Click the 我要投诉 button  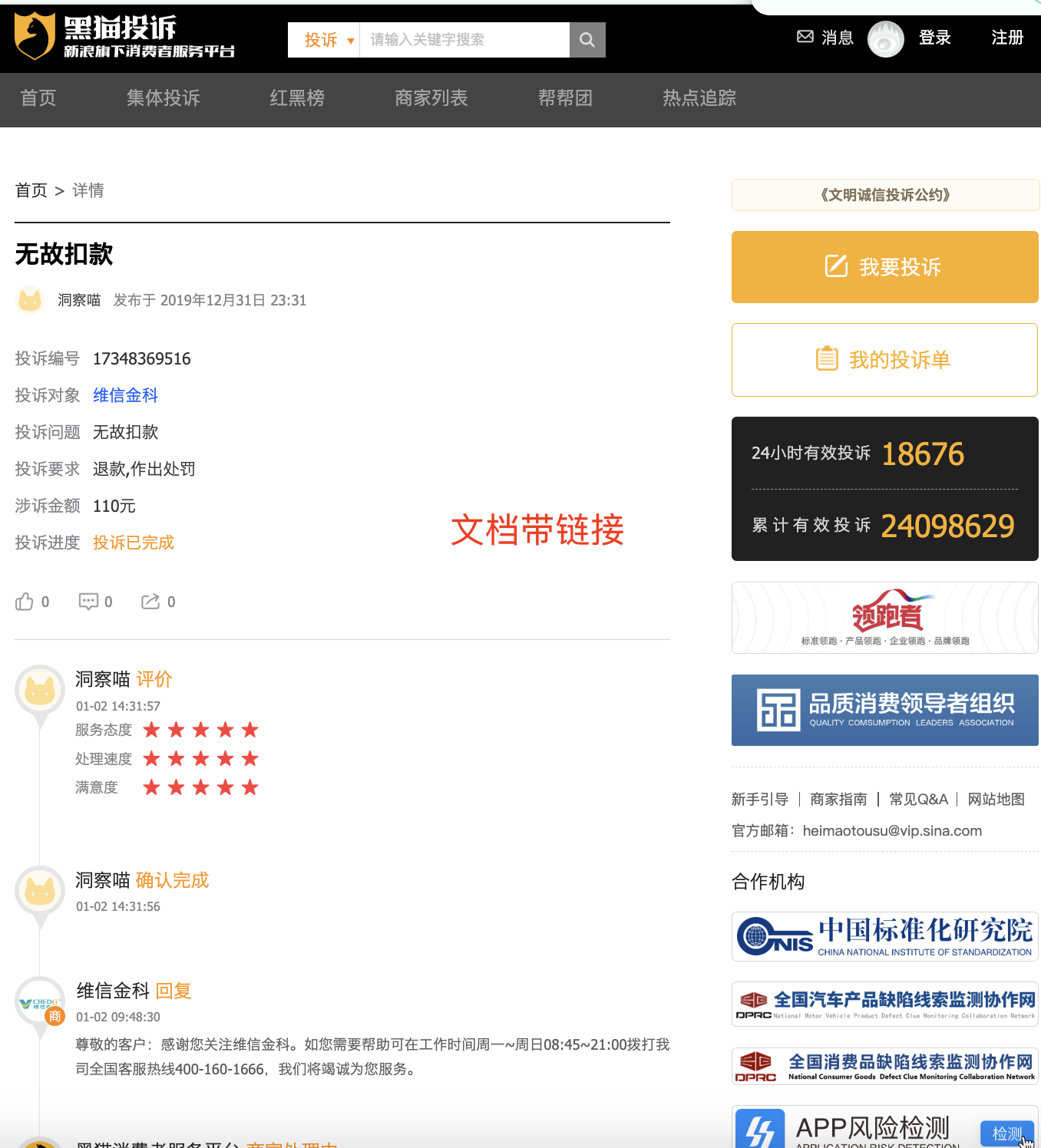(885, 267)
